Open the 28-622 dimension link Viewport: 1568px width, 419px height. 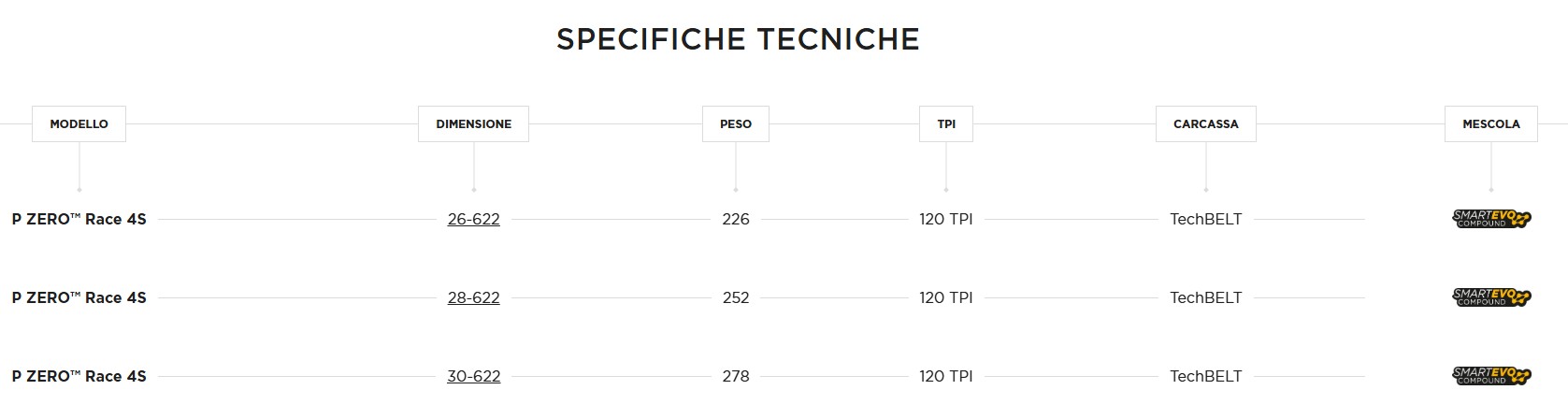click(473, 297)
